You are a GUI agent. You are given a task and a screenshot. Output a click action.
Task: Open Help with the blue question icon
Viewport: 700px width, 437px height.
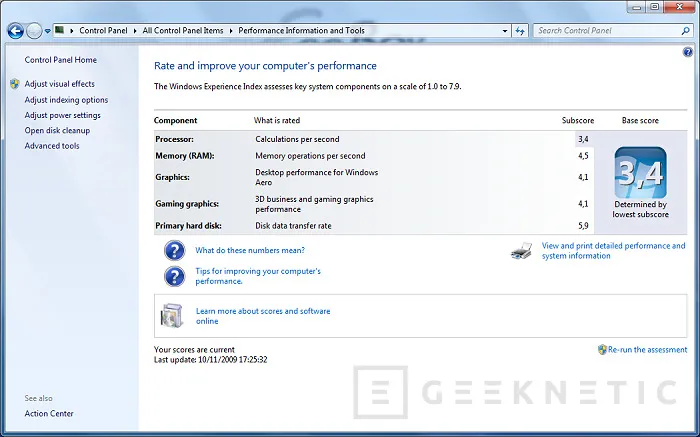pyautogui.click(x=688, y=52)
